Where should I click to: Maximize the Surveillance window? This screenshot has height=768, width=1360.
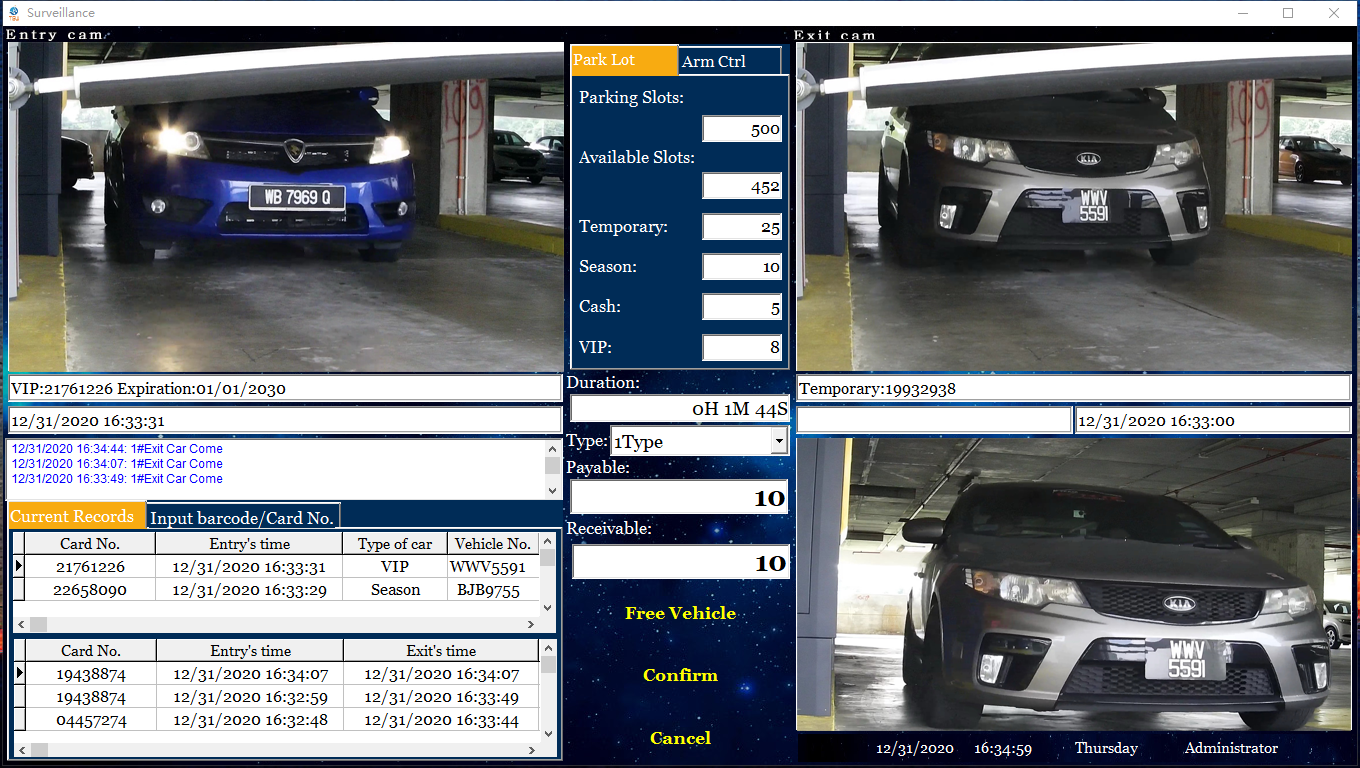1288,13
